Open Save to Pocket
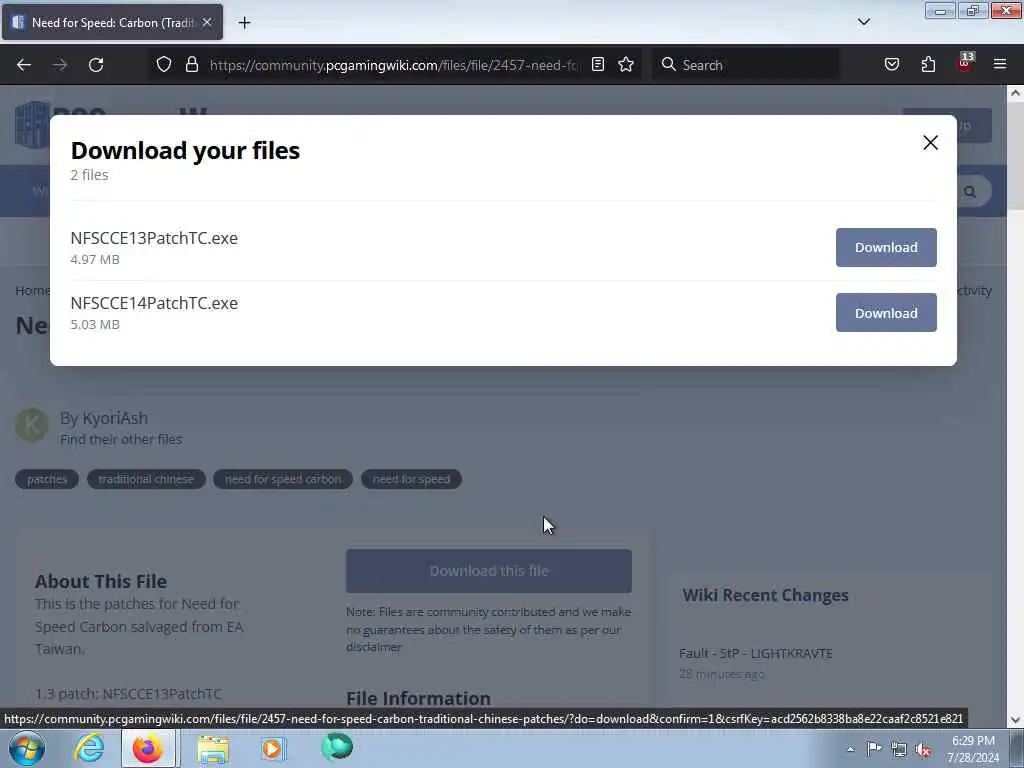 click(x=891, y=64)
